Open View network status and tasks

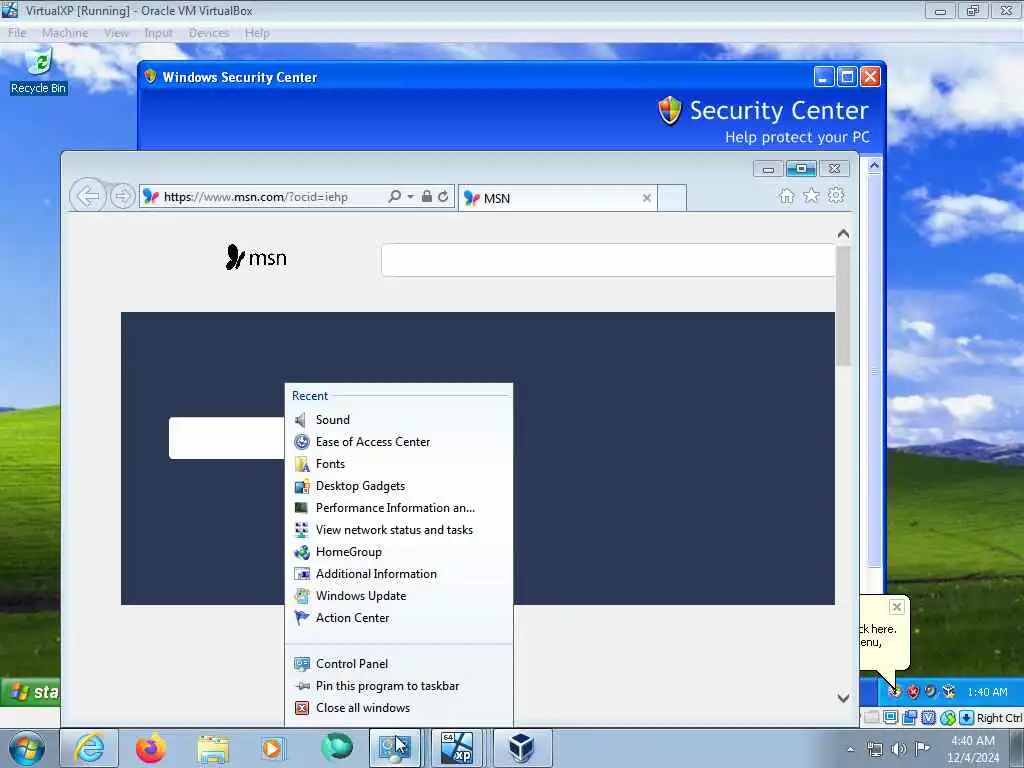(x=399, y=530)
